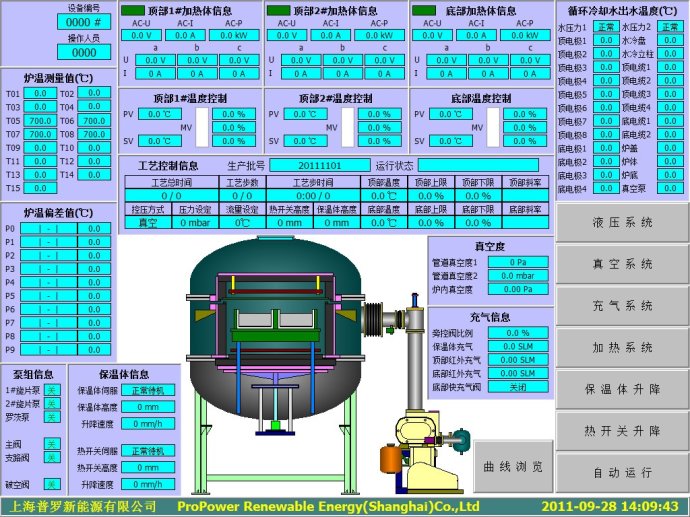Open the 加热系统 page
This screenshot has width=690, height=517.
[x=622, y=346]
